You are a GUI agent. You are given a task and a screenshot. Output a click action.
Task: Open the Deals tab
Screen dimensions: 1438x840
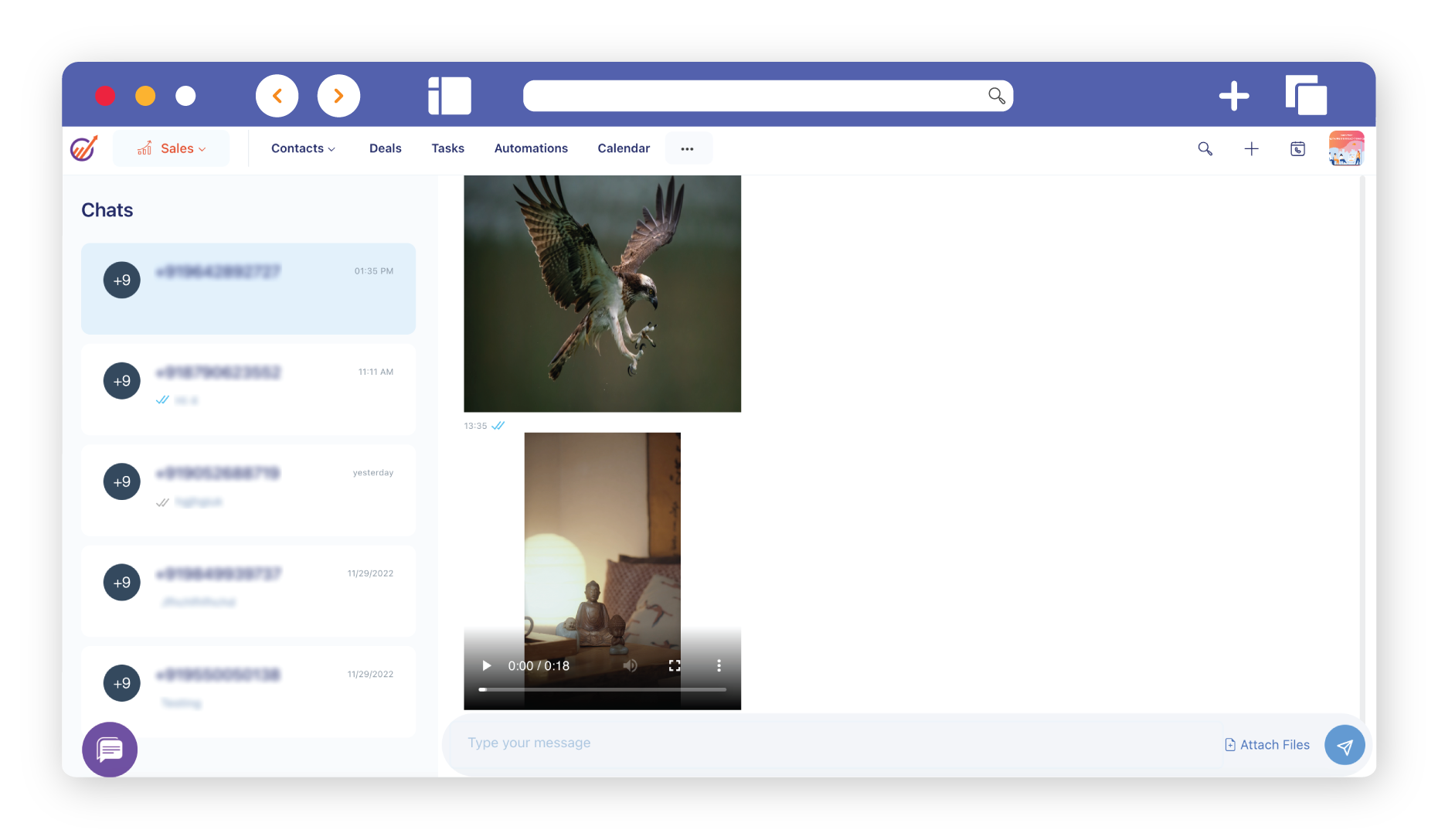385,148
